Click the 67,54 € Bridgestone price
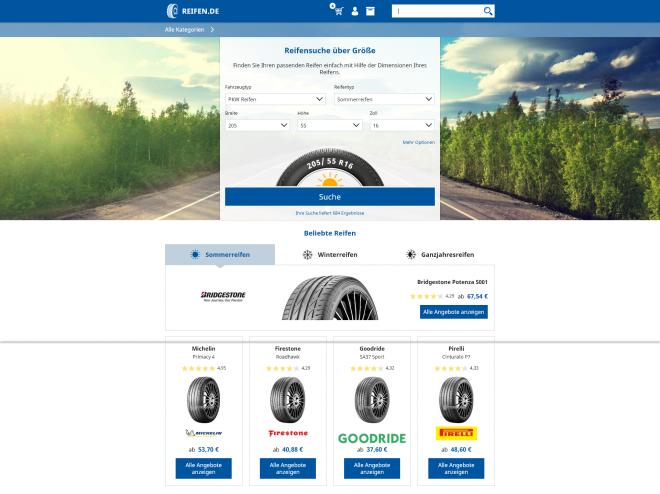 click(x=477, y=296)
